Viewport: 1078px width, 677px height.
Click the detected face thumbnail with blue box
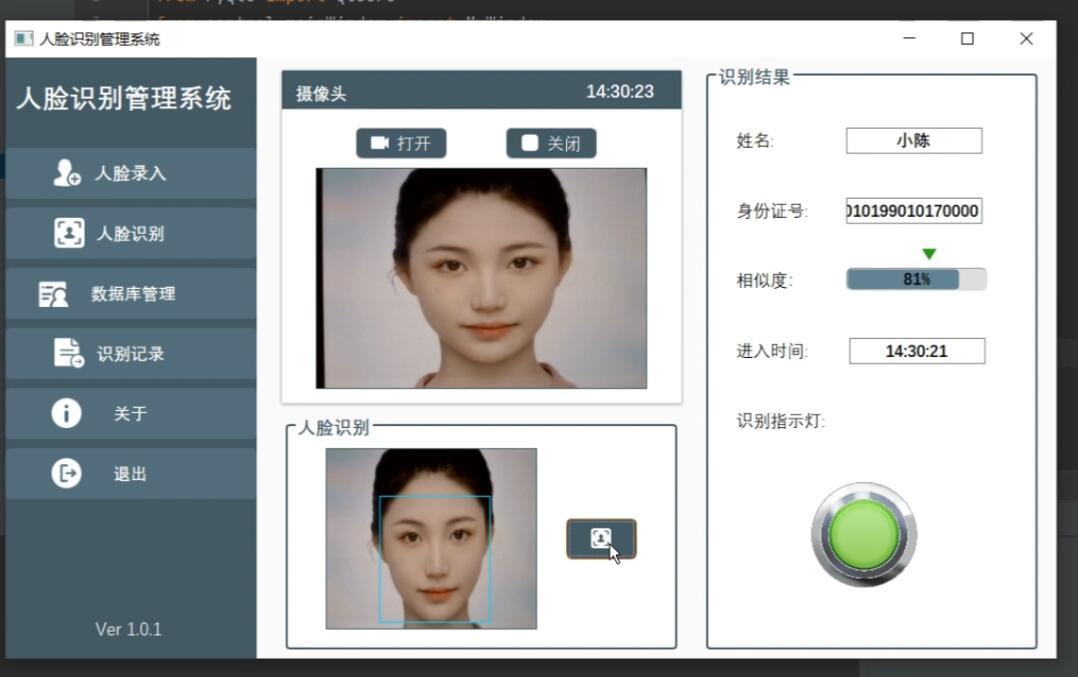pos(432,537)
